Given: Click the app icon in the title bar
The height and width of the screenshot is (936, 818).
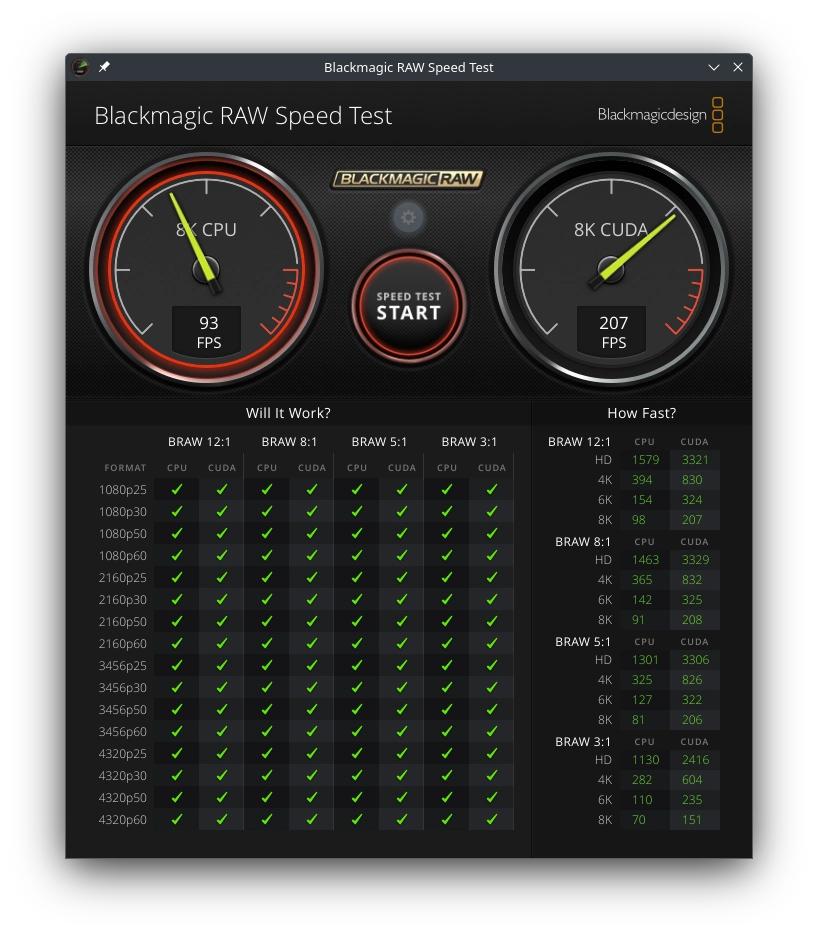Looking at the screenshot, I should coord(81,67).
